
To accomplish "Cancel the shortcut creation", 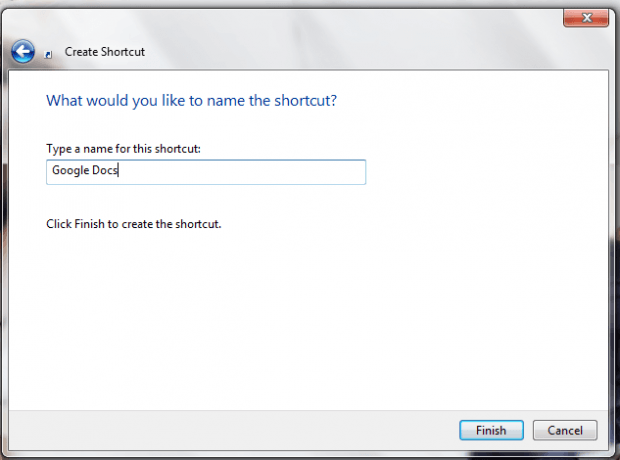I will [x=565, y=430].
